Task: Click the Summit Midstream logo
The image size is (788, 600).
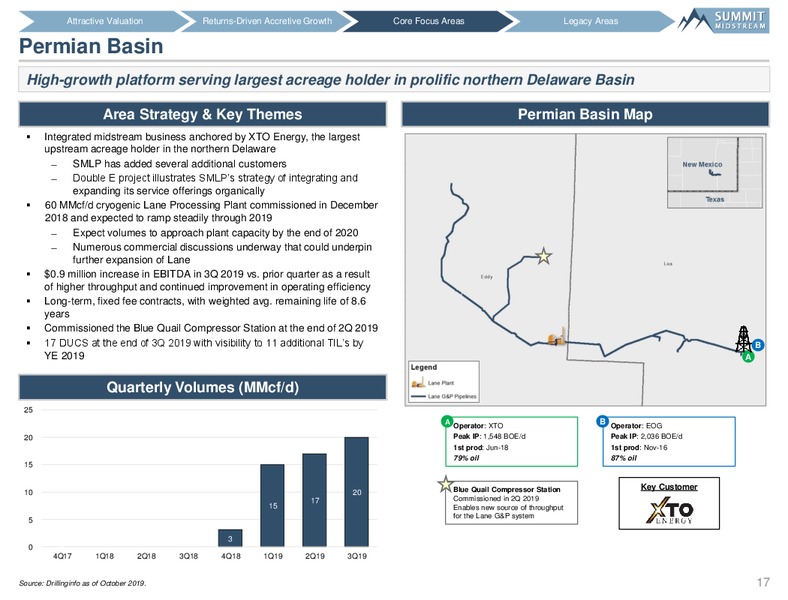Action: point(724,20)
